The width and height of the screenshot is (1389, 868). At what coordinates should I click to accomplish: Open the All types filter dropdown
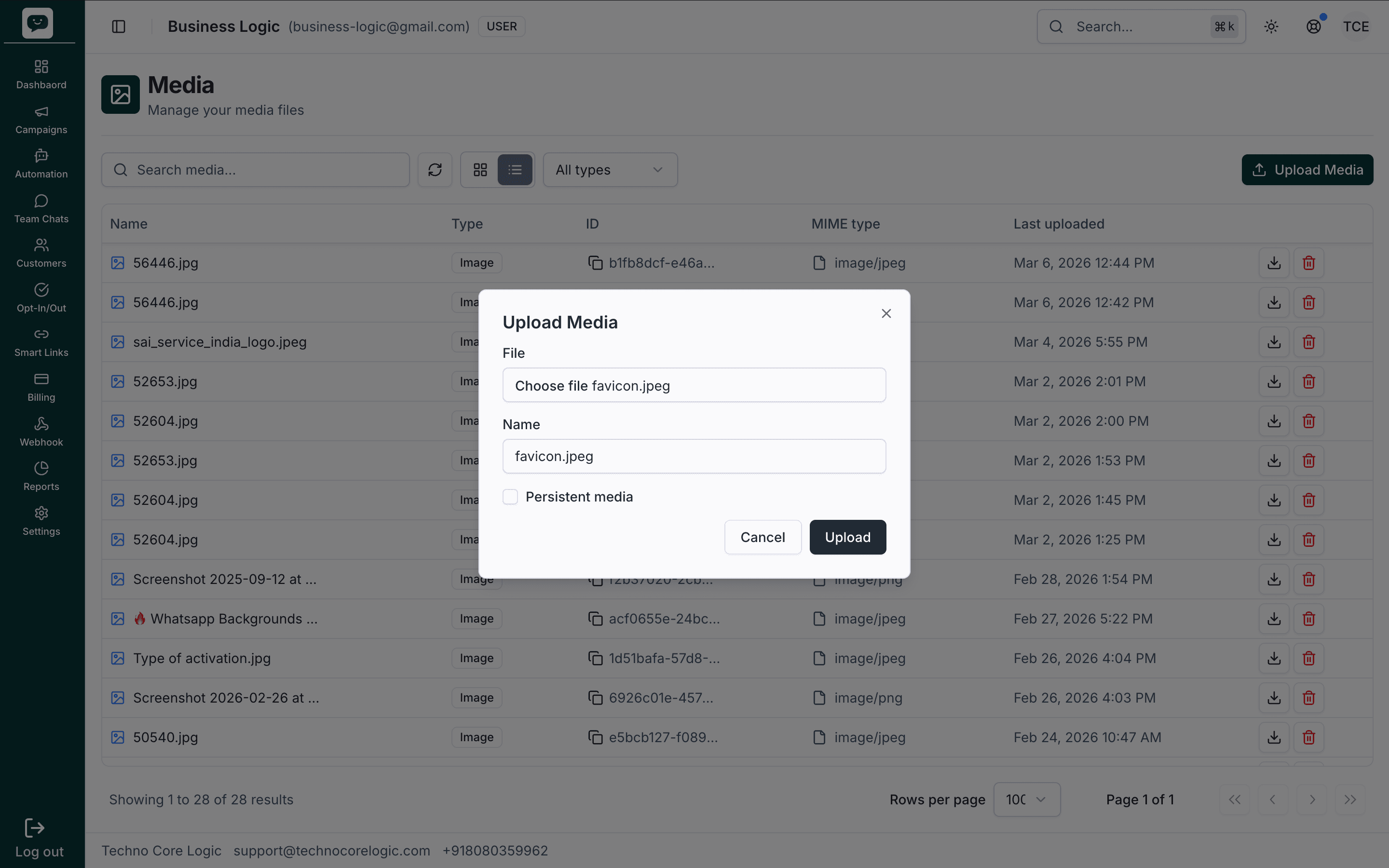pyautogui.click(x=610, y=170)
